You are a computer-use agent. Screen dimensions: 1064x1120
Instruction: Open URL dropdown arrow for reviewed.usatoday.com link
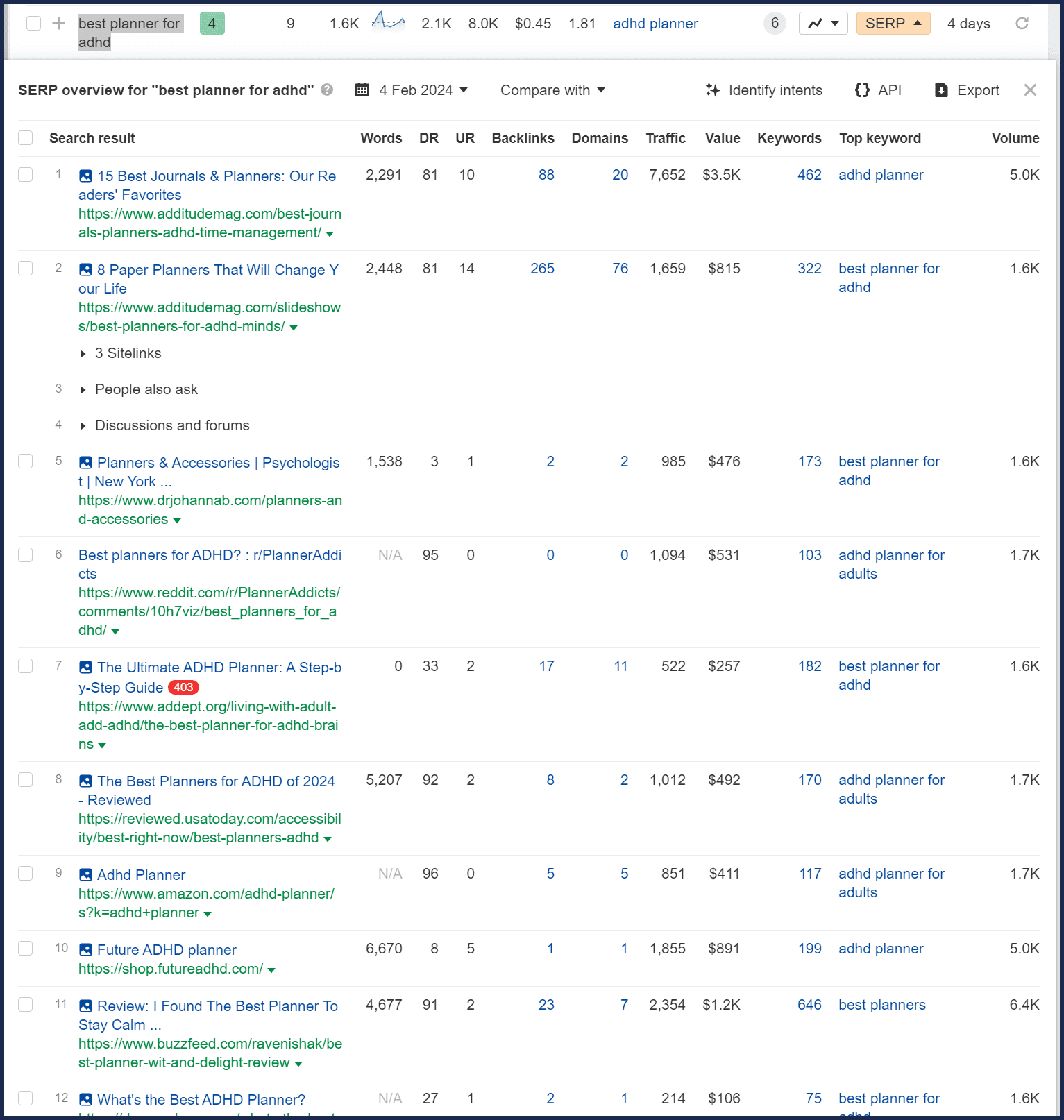328,839
